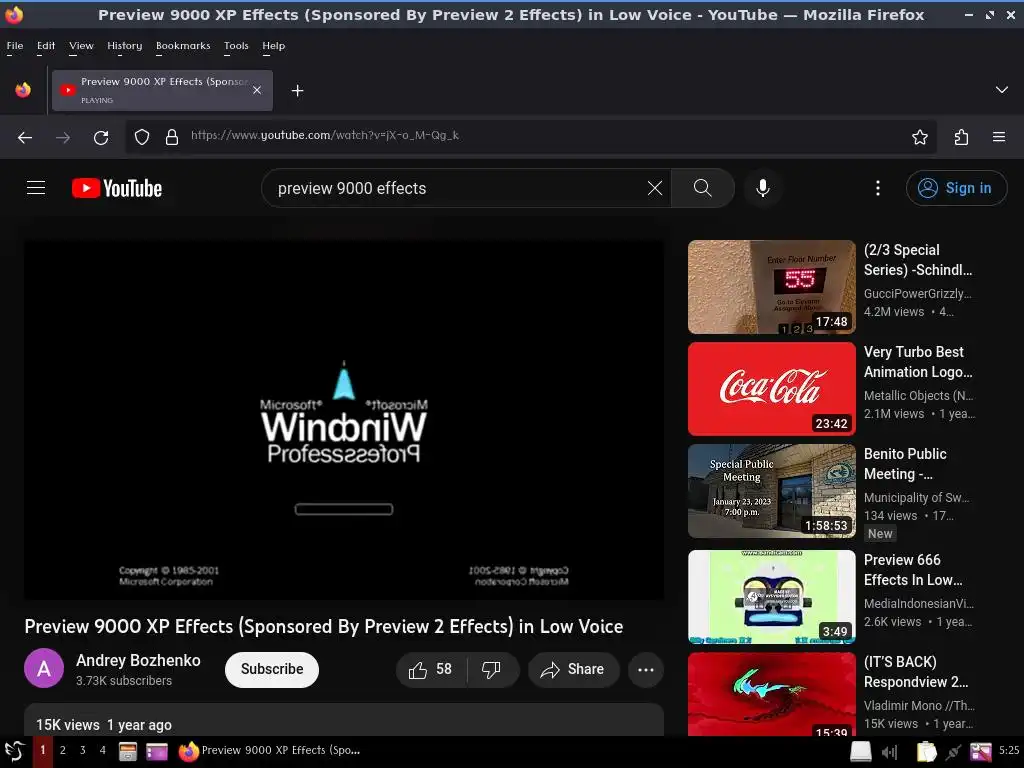The width and height of the screenshot is (1024, 768).
Task: Open (2/3 Special Series) Schindl title
Action: 918,260
